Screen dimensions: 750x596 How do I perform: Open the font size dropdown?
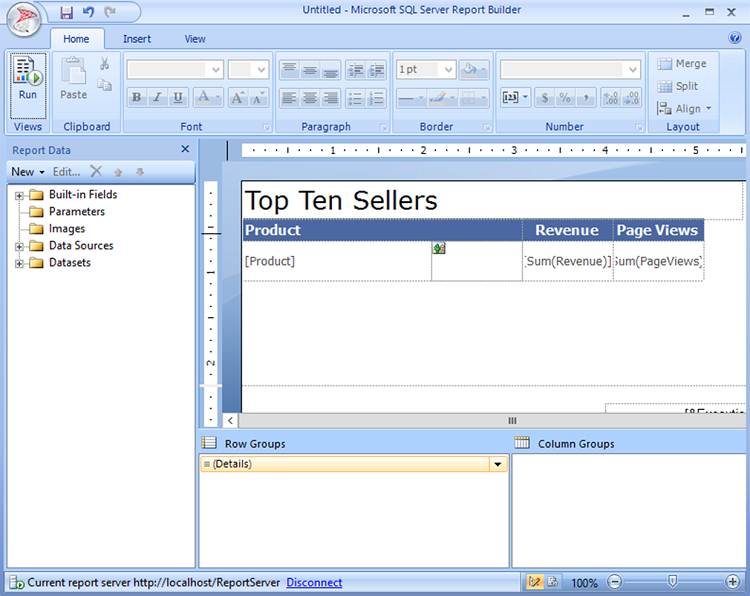click(261, 70)
